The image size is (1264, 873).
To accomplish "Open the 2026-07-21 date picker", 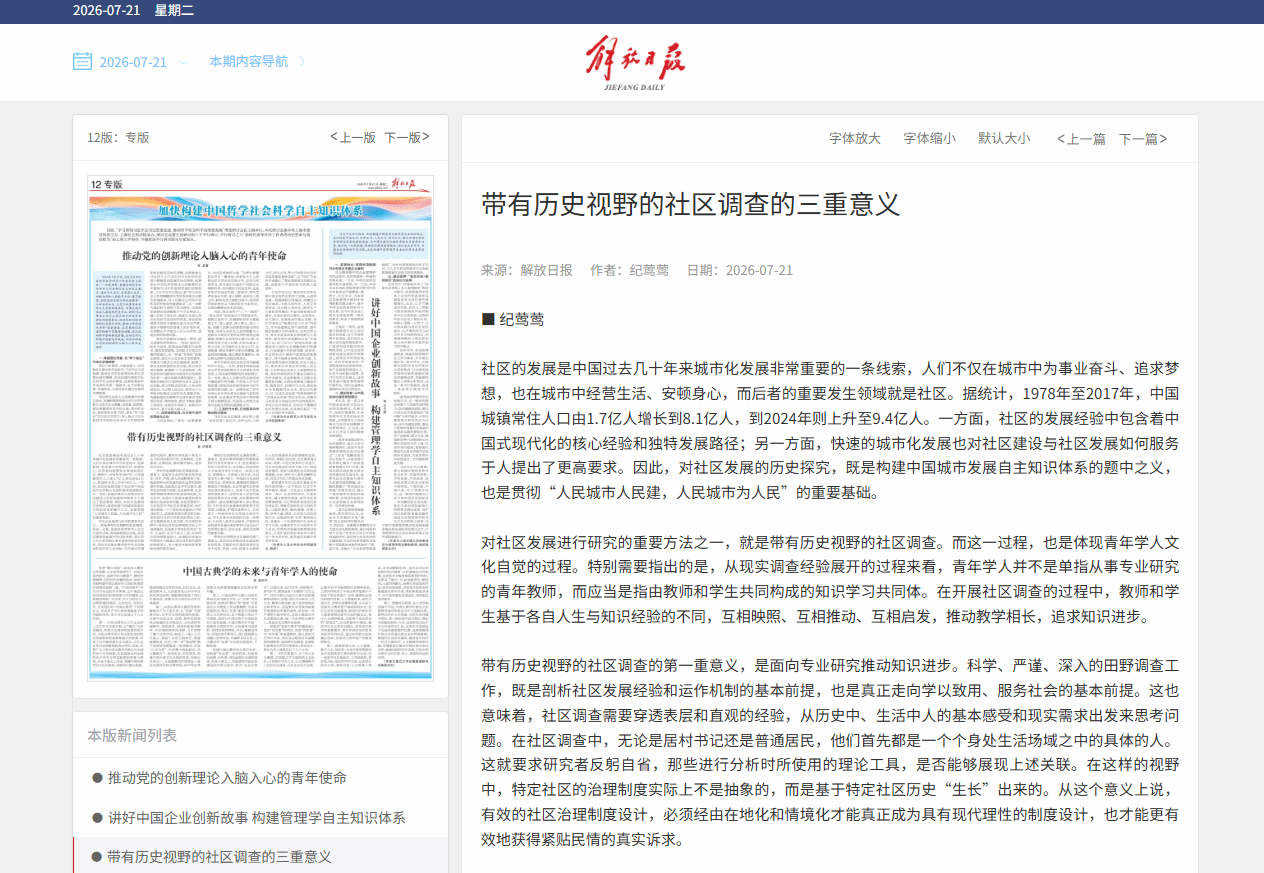I will coord(132,62).
